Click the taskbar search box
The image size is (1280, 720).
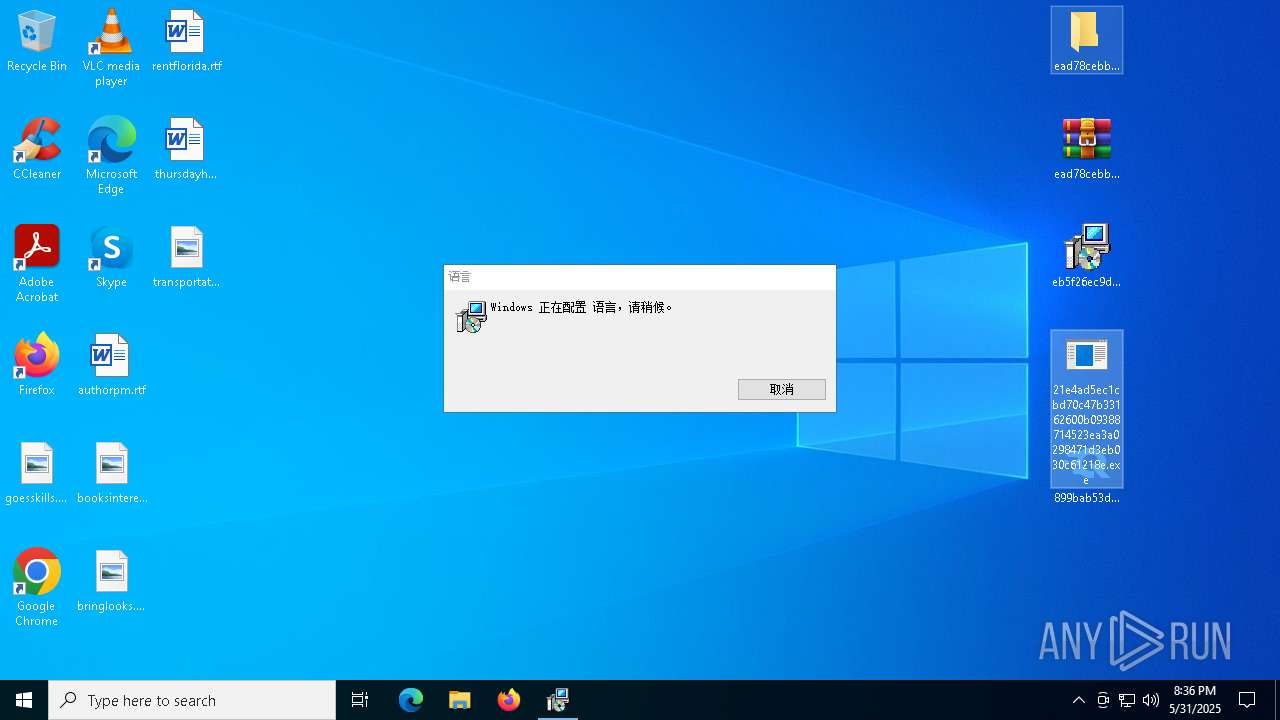click(x=192, y=700)
